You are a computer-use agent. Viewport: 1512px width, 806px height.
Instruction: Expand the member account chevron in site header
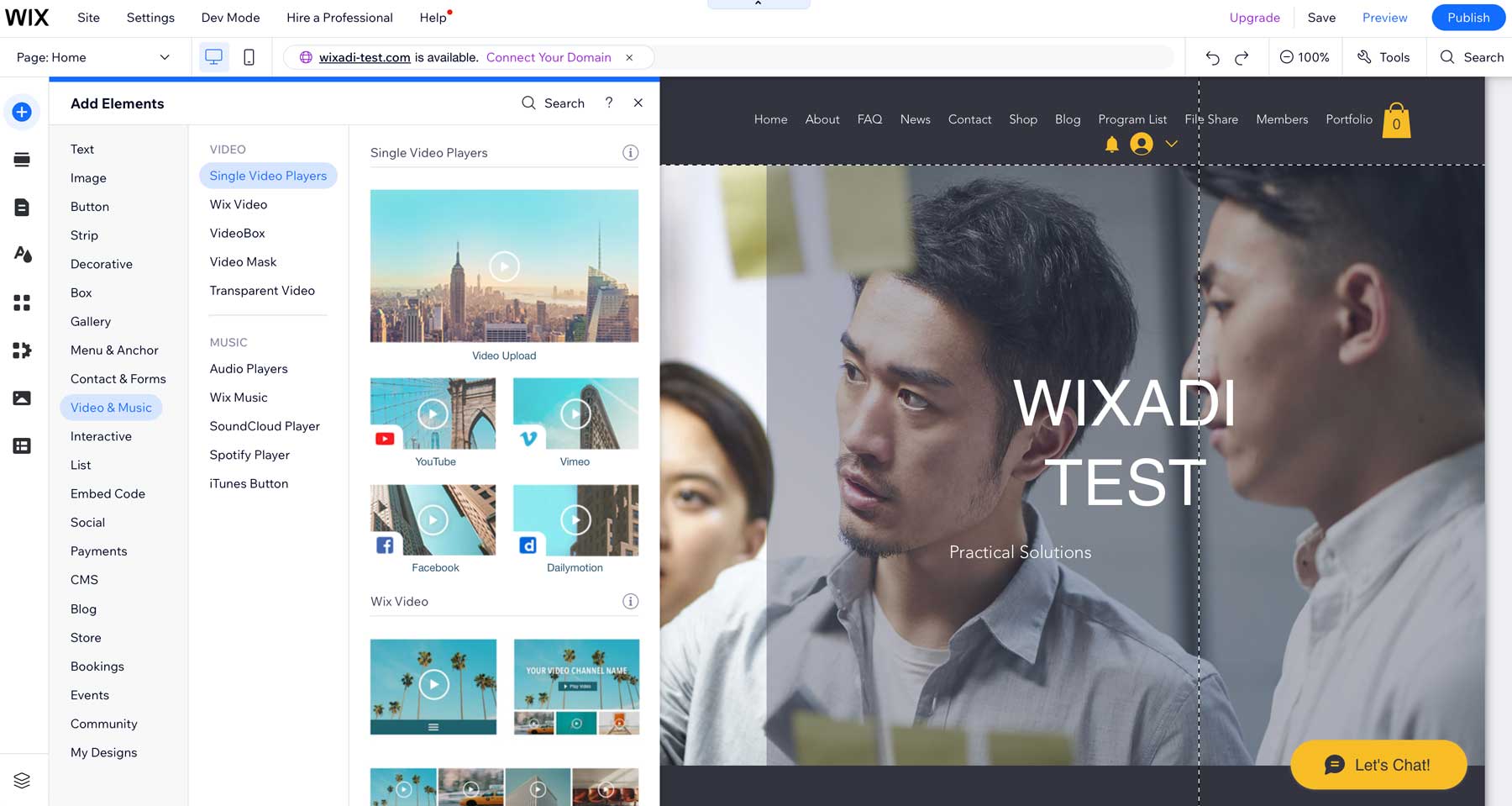(1172, 144)
